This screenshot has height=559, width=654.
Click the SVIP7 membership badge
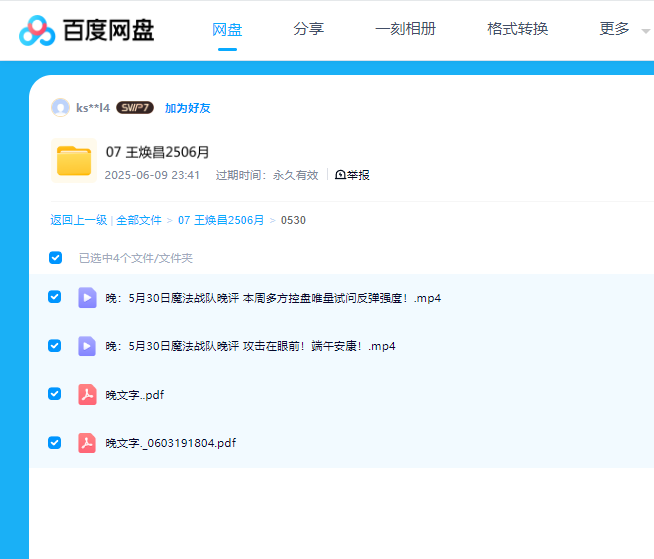click(135, 108)
